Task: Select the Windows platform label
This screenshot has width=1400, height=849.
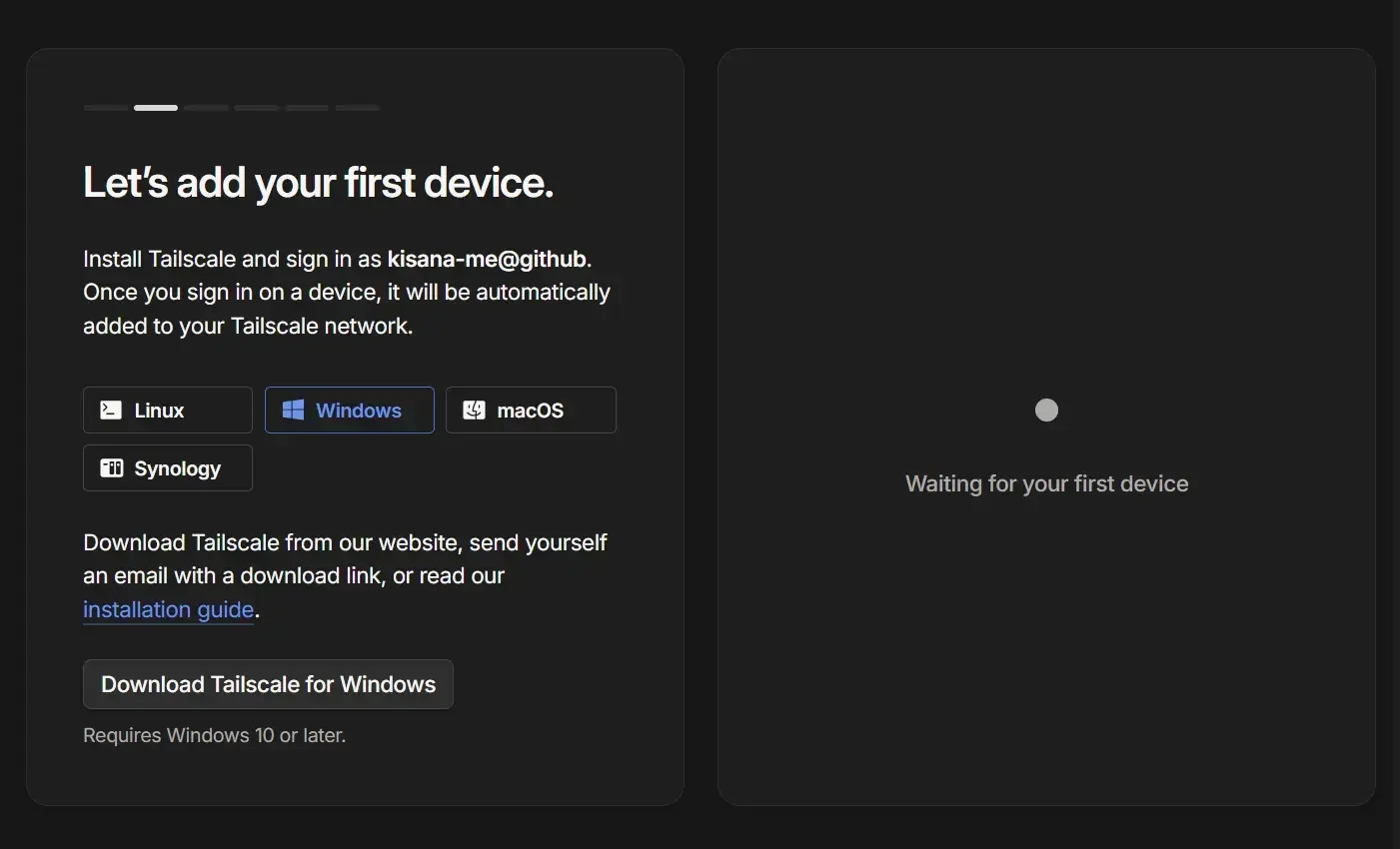Action: (358, 411)
